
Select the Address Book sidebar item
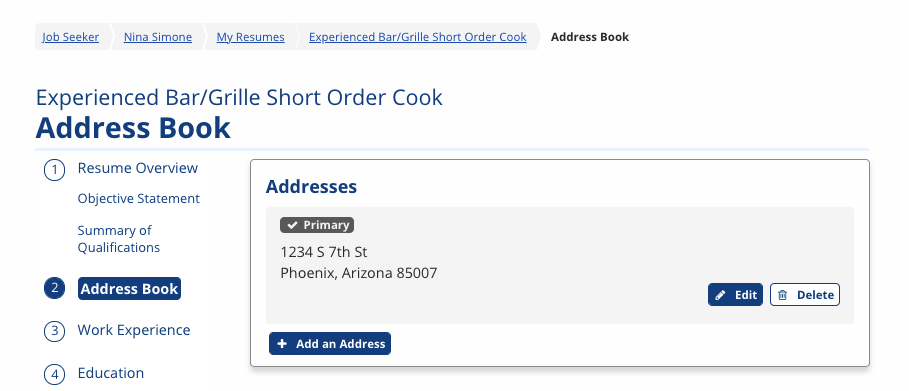coord(129,289)
